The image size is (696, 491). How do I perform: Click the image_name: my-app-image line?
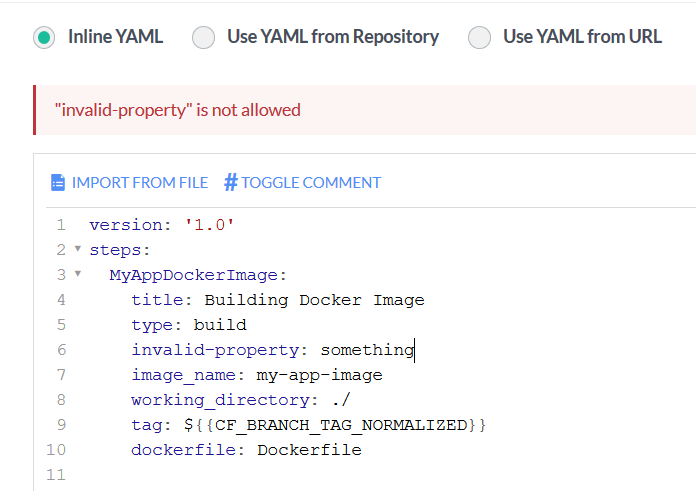point(256,375)
